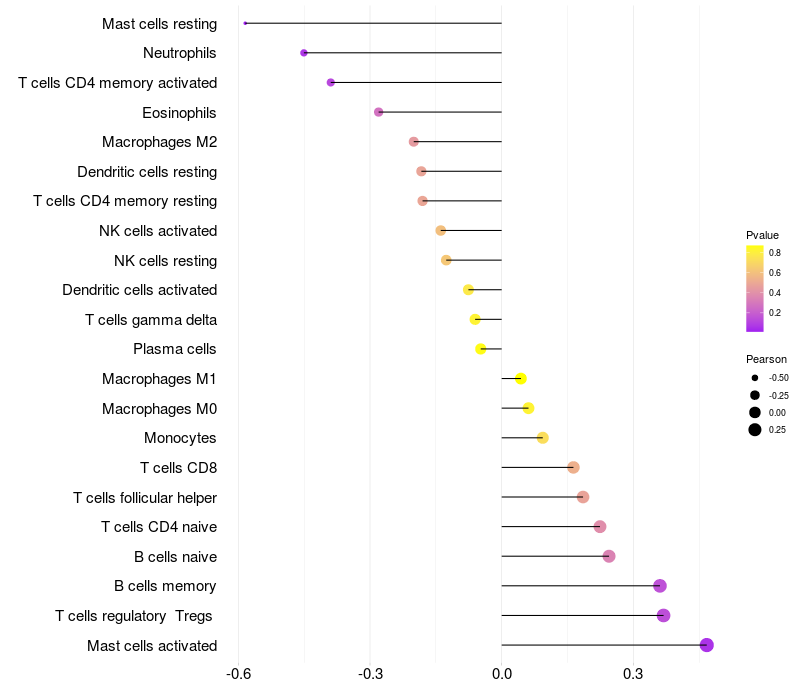
Task: Click the T cells regulatory Tregs dot
Action: 663,616
